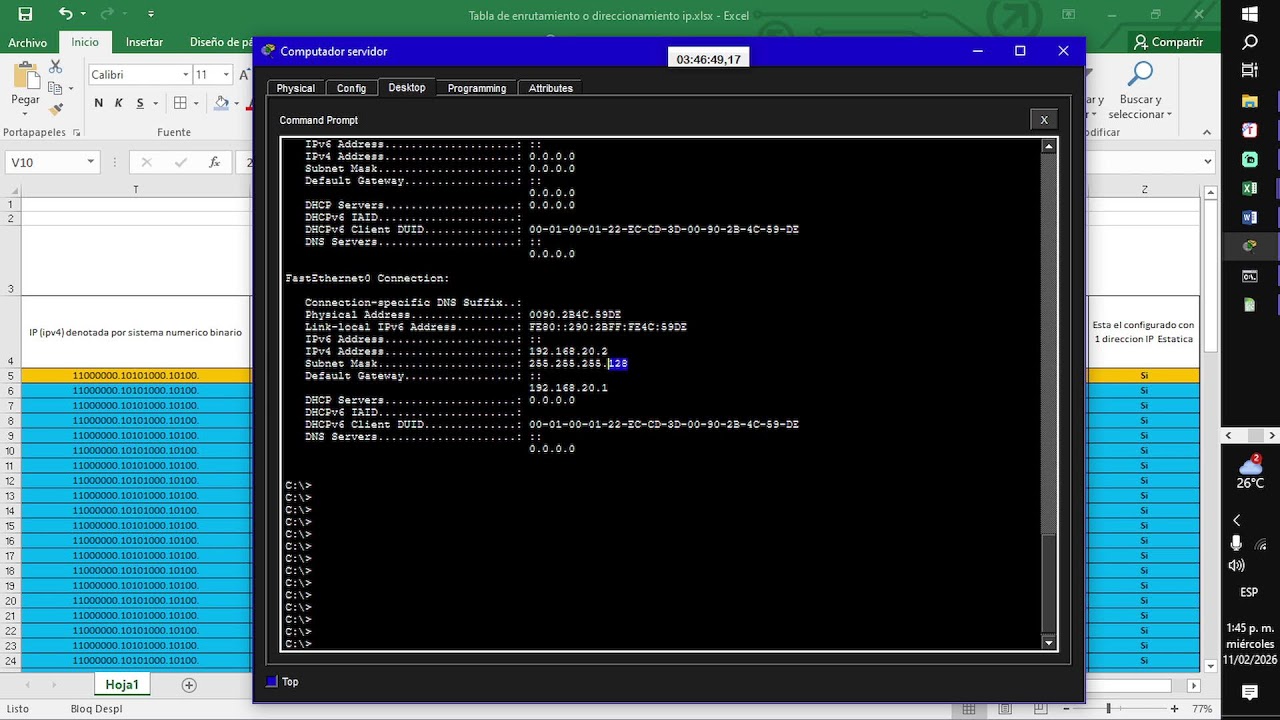Click the zoom slider handle in Excel

coord(1108,709)
